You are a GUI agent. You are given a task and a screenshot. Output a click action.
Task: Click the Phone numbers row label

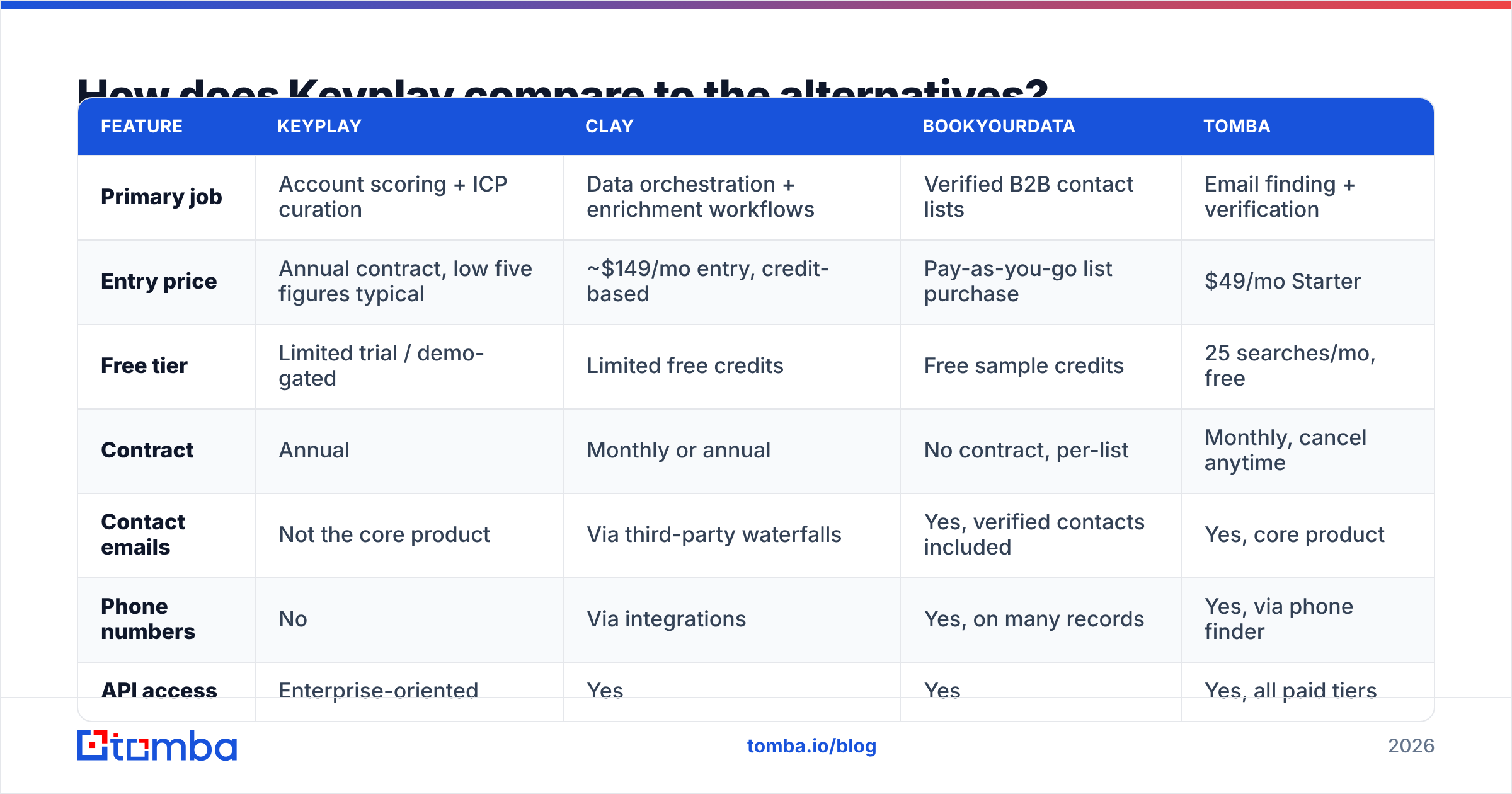click(148, 619)
